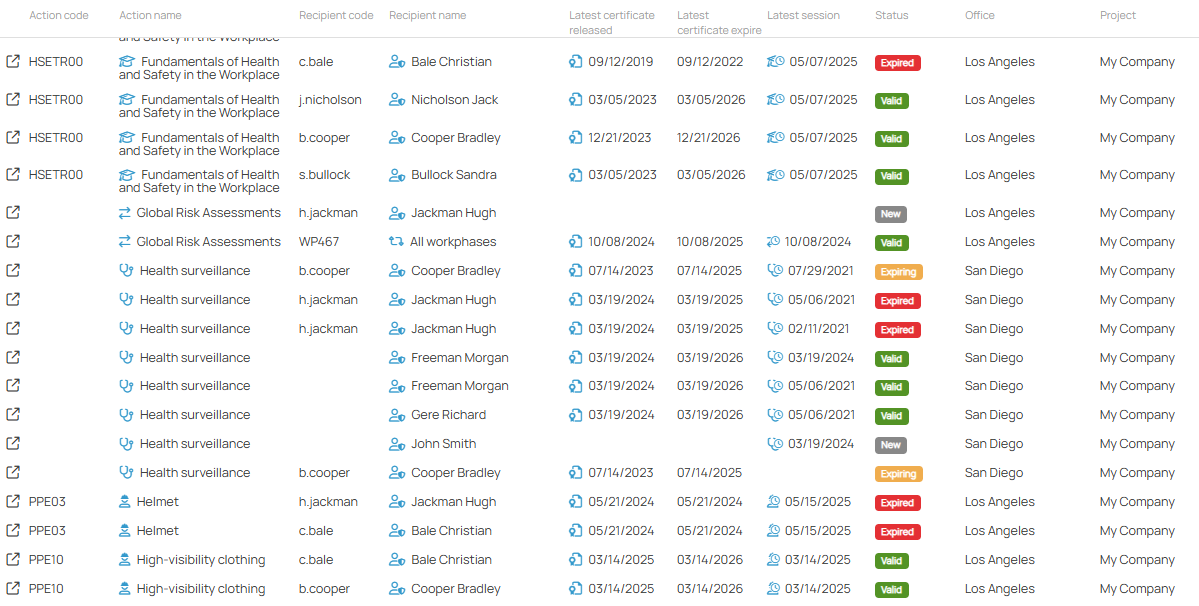This screenshot has width=1199, height=606.
Task: Click person icon next to Gere Richard
Action: coord(397,415)
